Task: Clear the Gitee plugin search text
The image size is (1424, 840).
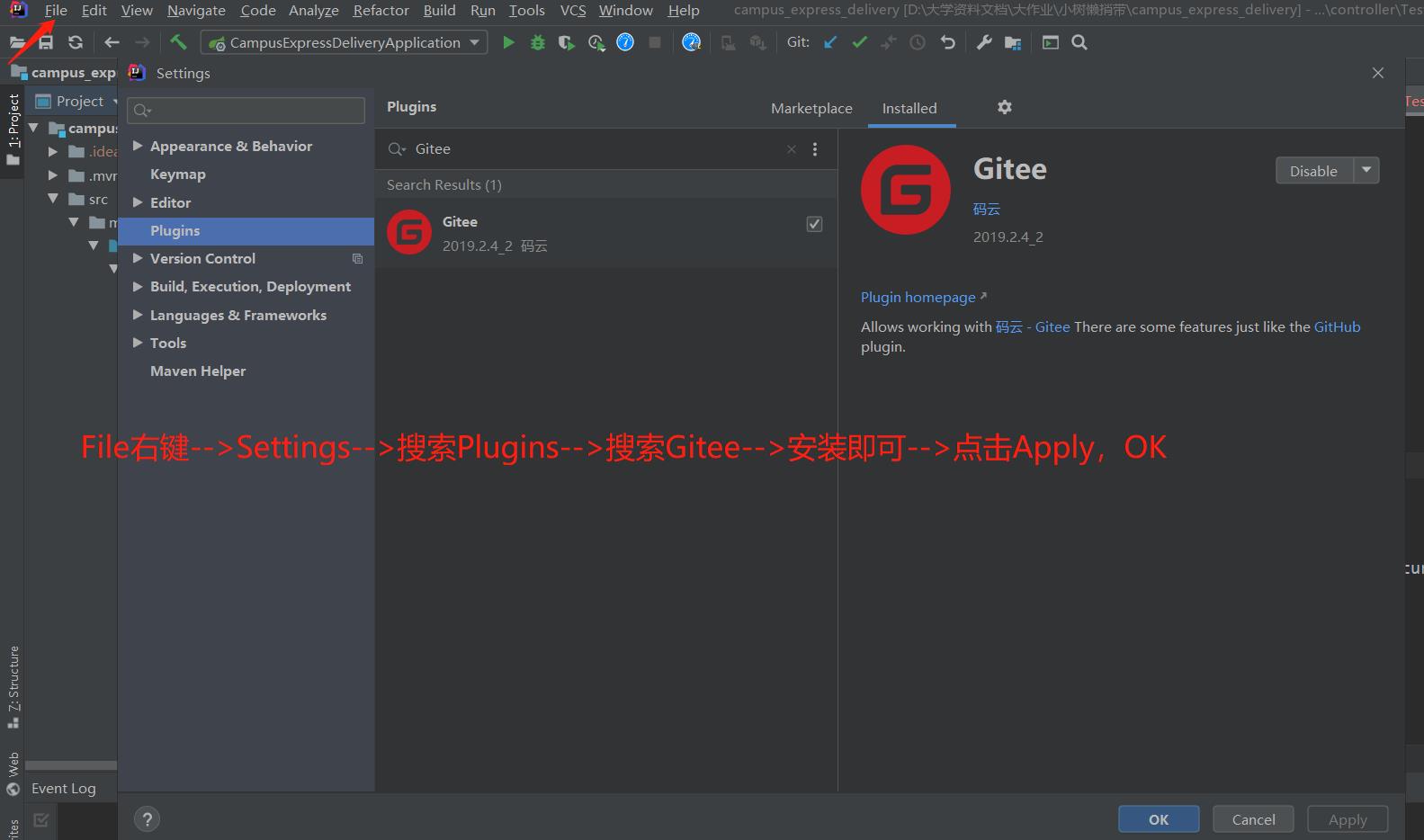Action: point(792,149)
